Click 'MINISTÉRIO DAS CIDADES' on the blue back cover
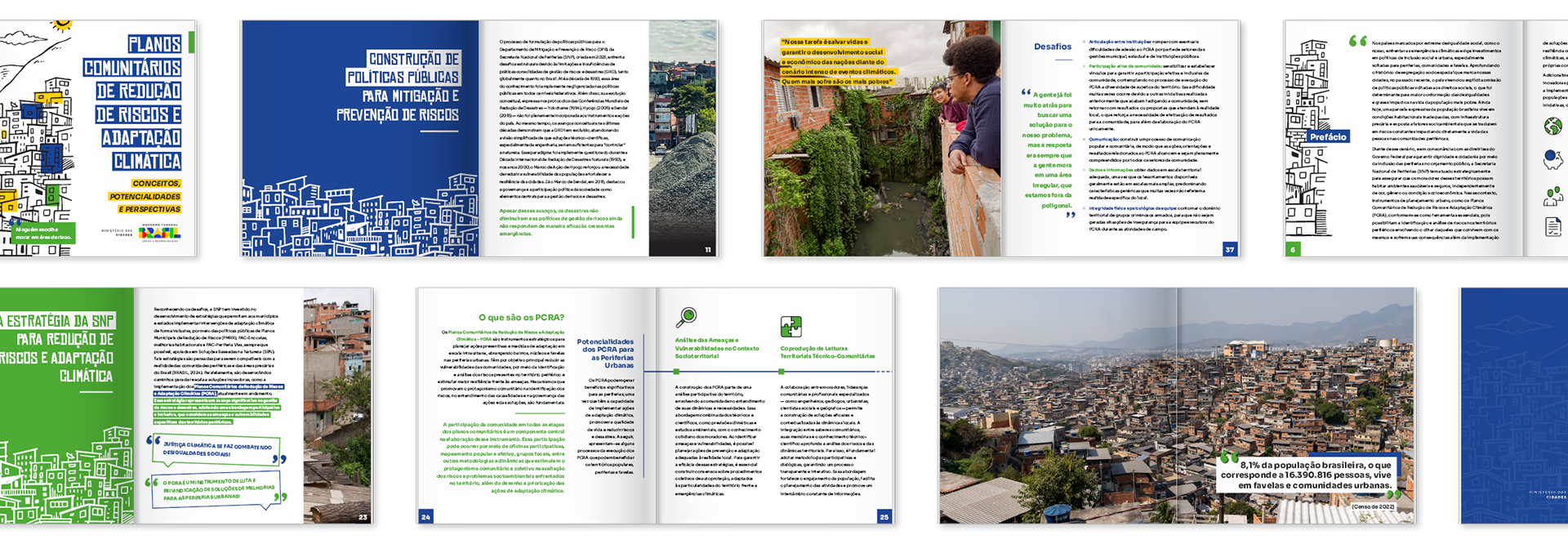This screenshot has height=544, width=1568. click(x=1548, y=493)
